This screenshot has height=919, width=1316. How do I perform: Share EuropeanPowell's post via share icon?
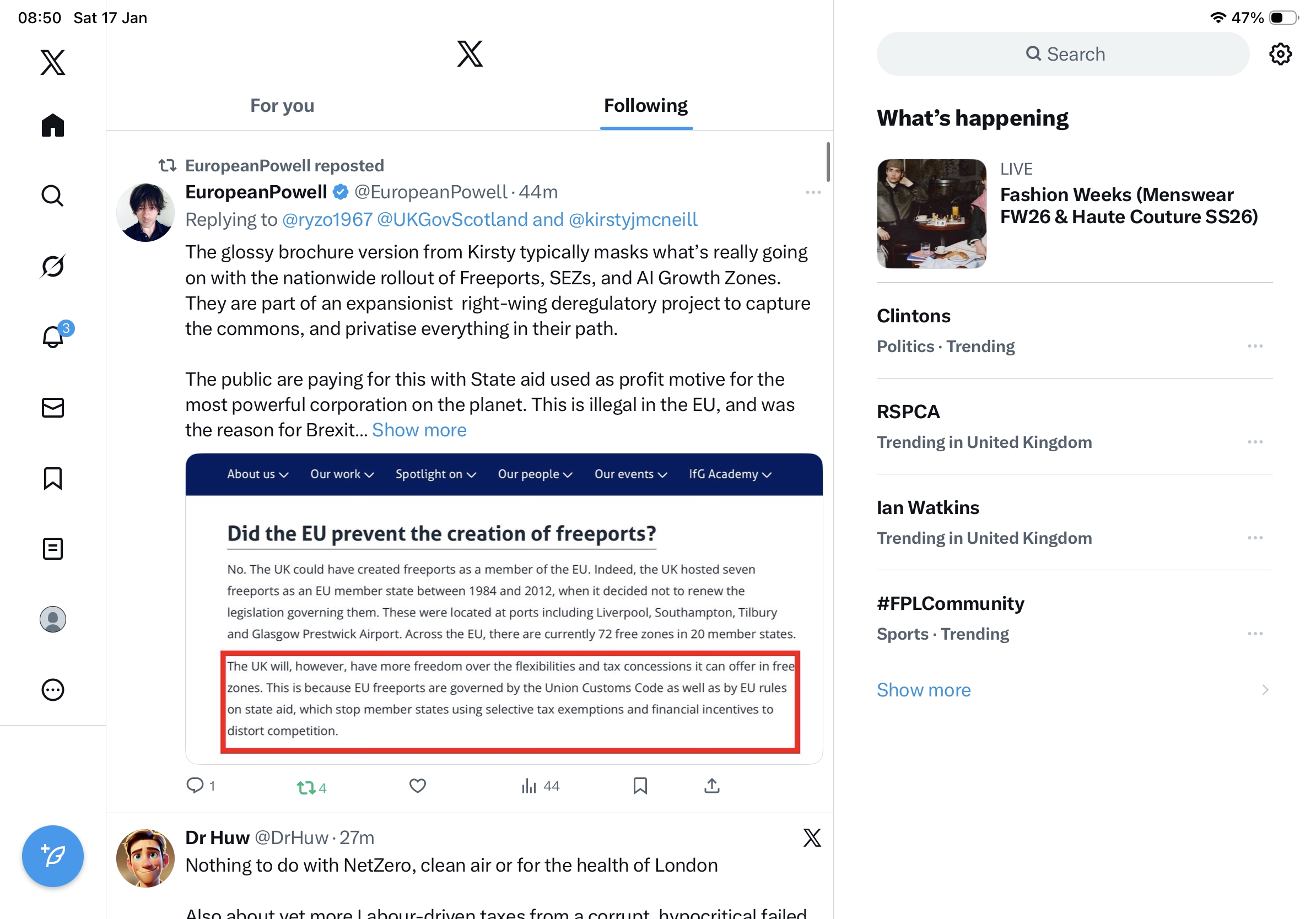pyautogui.click(x=711, y=786)
